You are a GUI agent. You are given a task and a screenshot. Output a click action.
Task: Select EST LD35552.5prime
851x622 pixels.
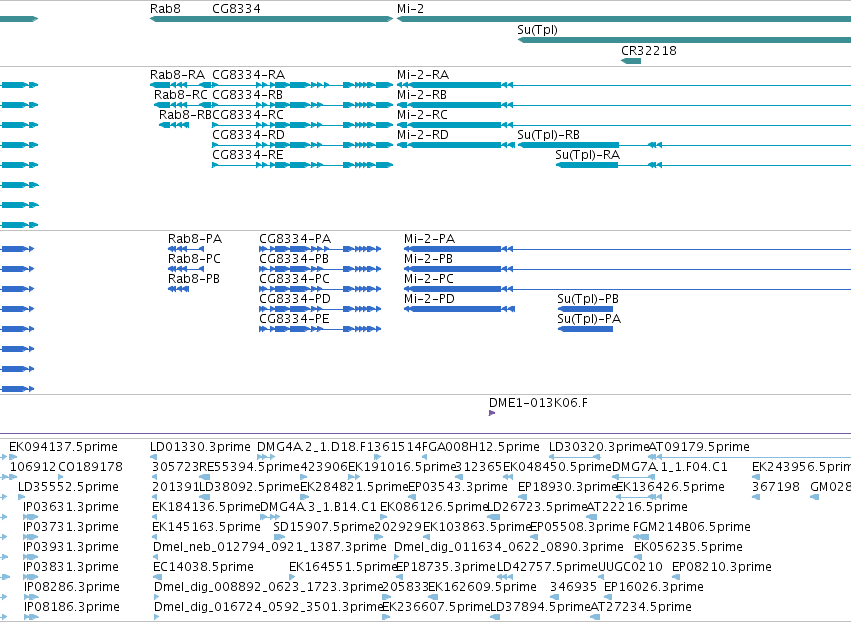click(68, 487)
